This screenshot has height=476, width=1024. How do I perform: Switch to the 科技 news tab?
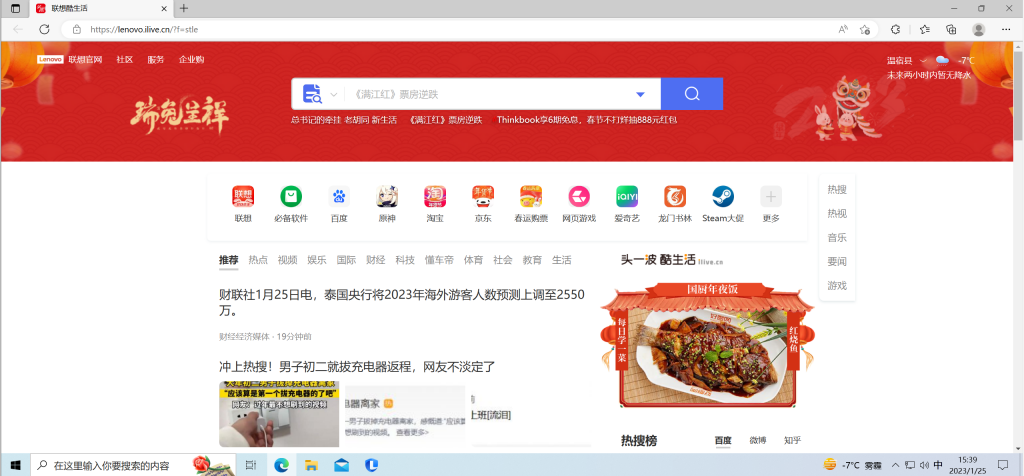click(405, 260)
